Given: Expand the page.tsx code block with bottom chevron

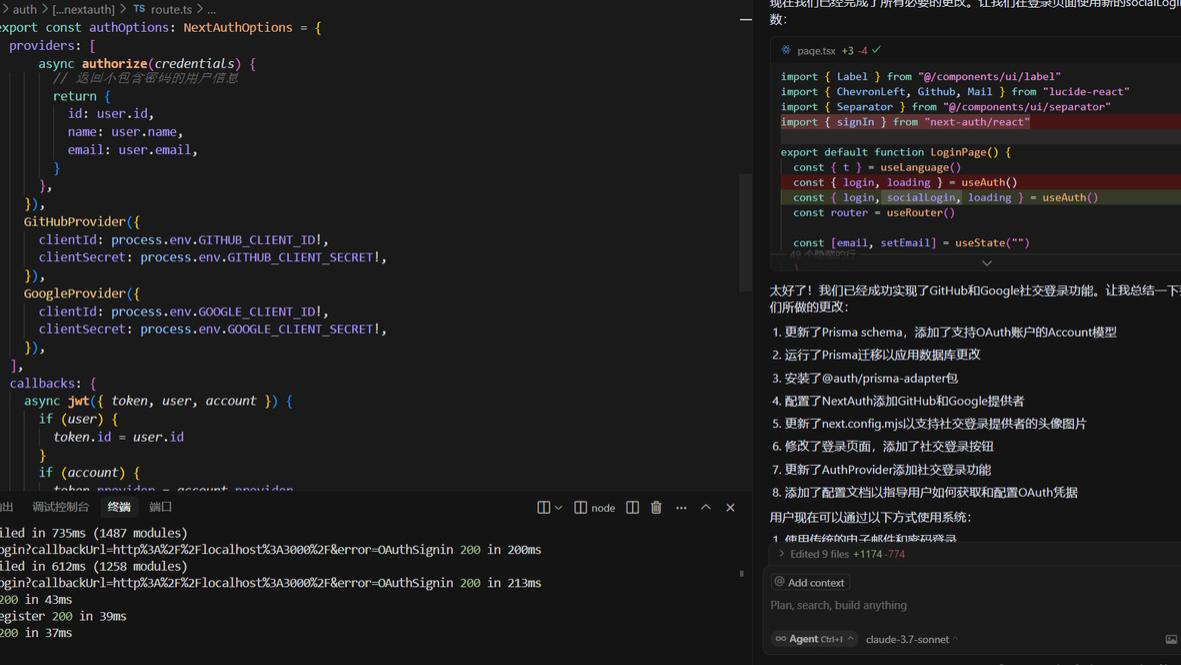Looking at the screenshot, I should tap(987, 264).
